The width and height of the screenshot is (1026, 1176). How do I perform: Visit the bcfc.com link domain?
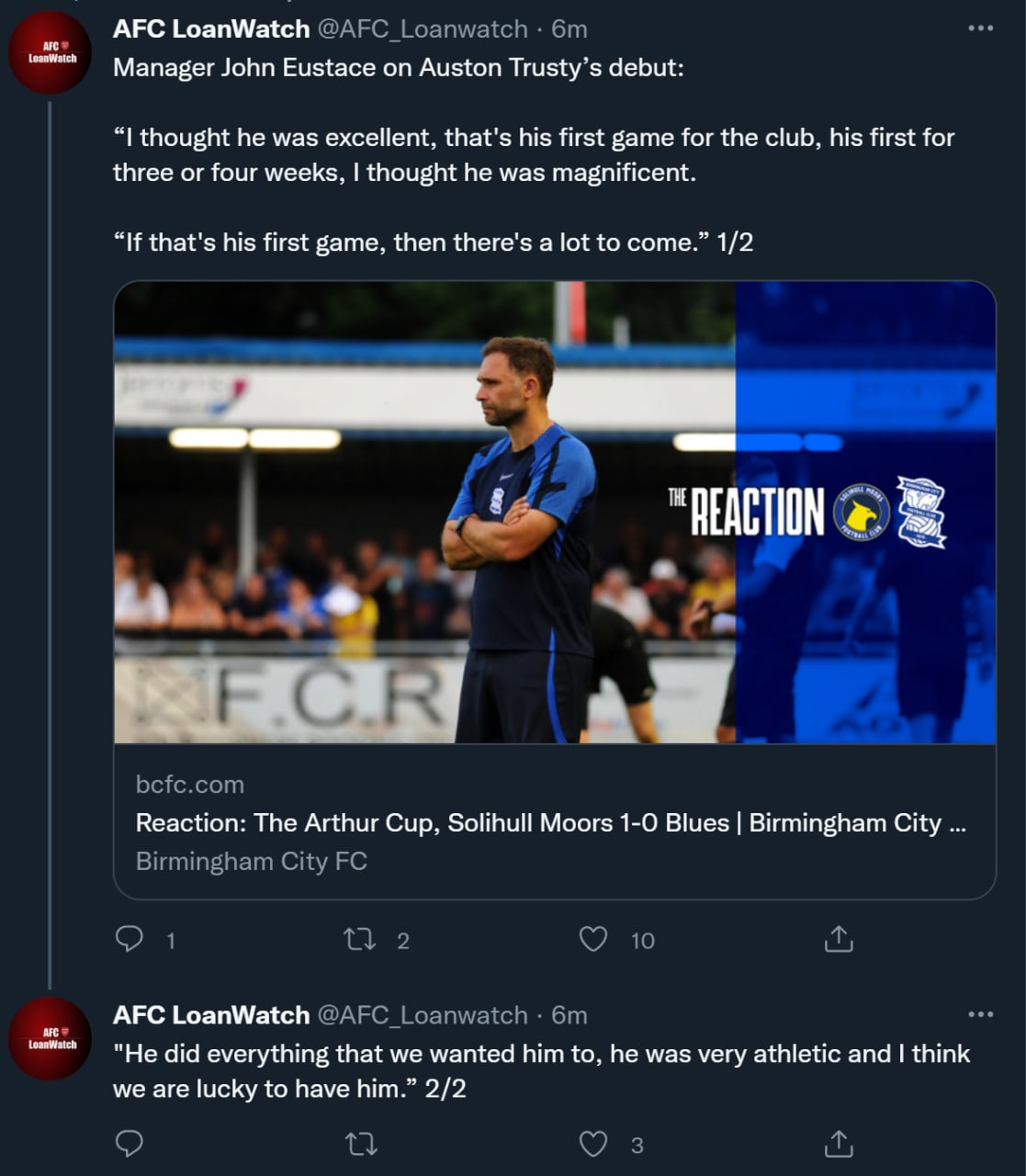(x=189, y=784)
